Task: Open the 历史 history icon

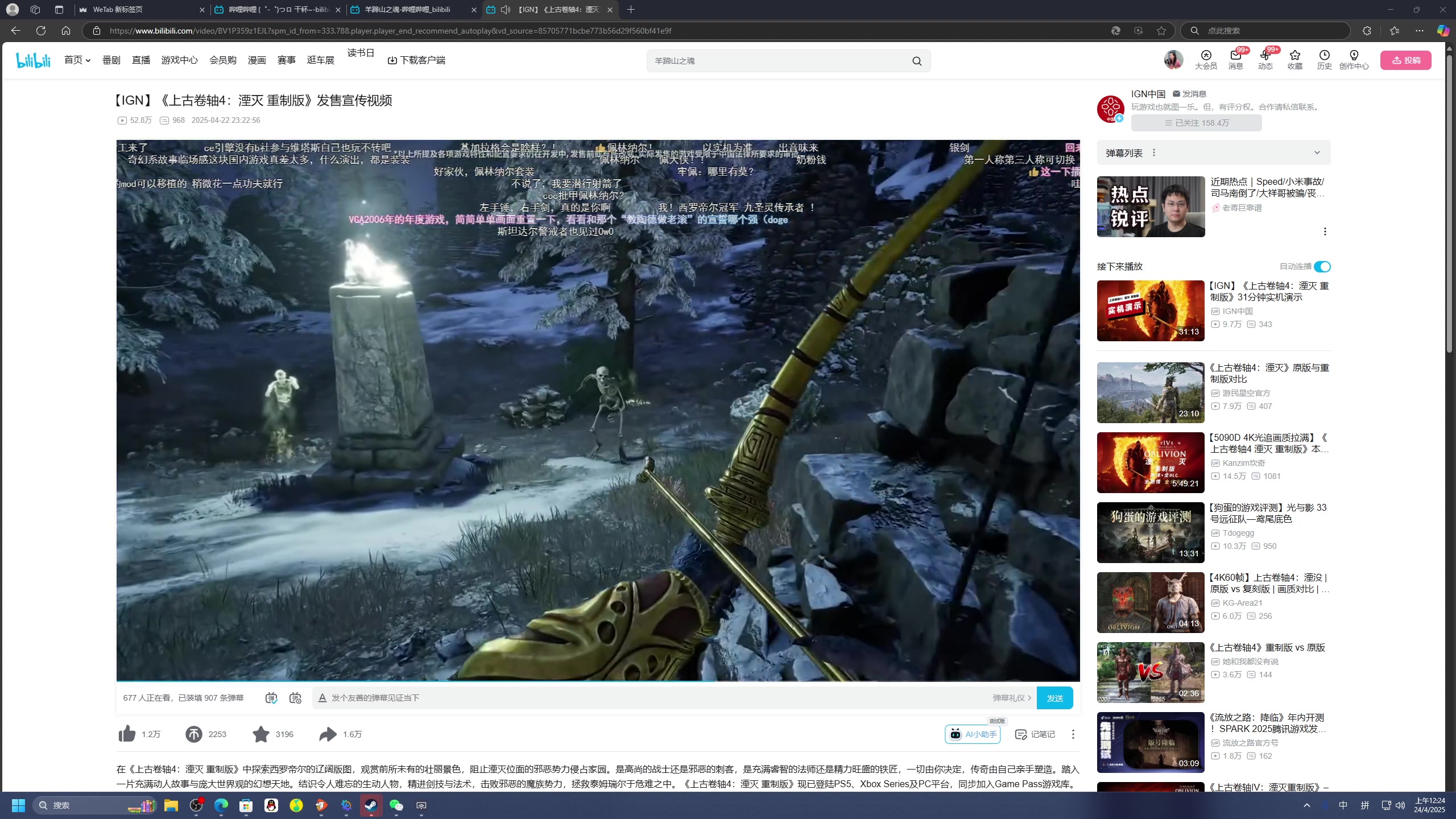Action: pos(1324,60)
